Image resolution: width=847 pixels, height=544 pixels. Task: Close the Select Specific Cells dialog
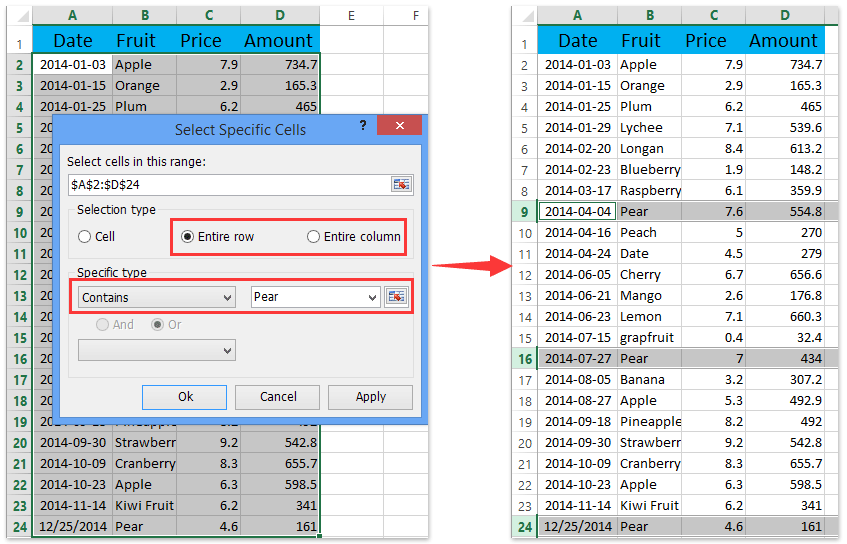point(400,127)
